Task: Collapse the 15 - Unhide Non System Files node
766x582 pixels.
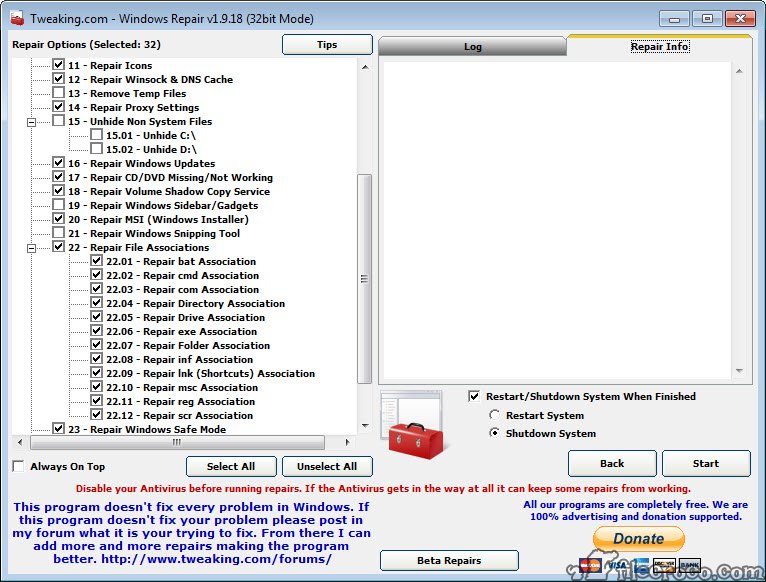Action: (x=31, y=122)
